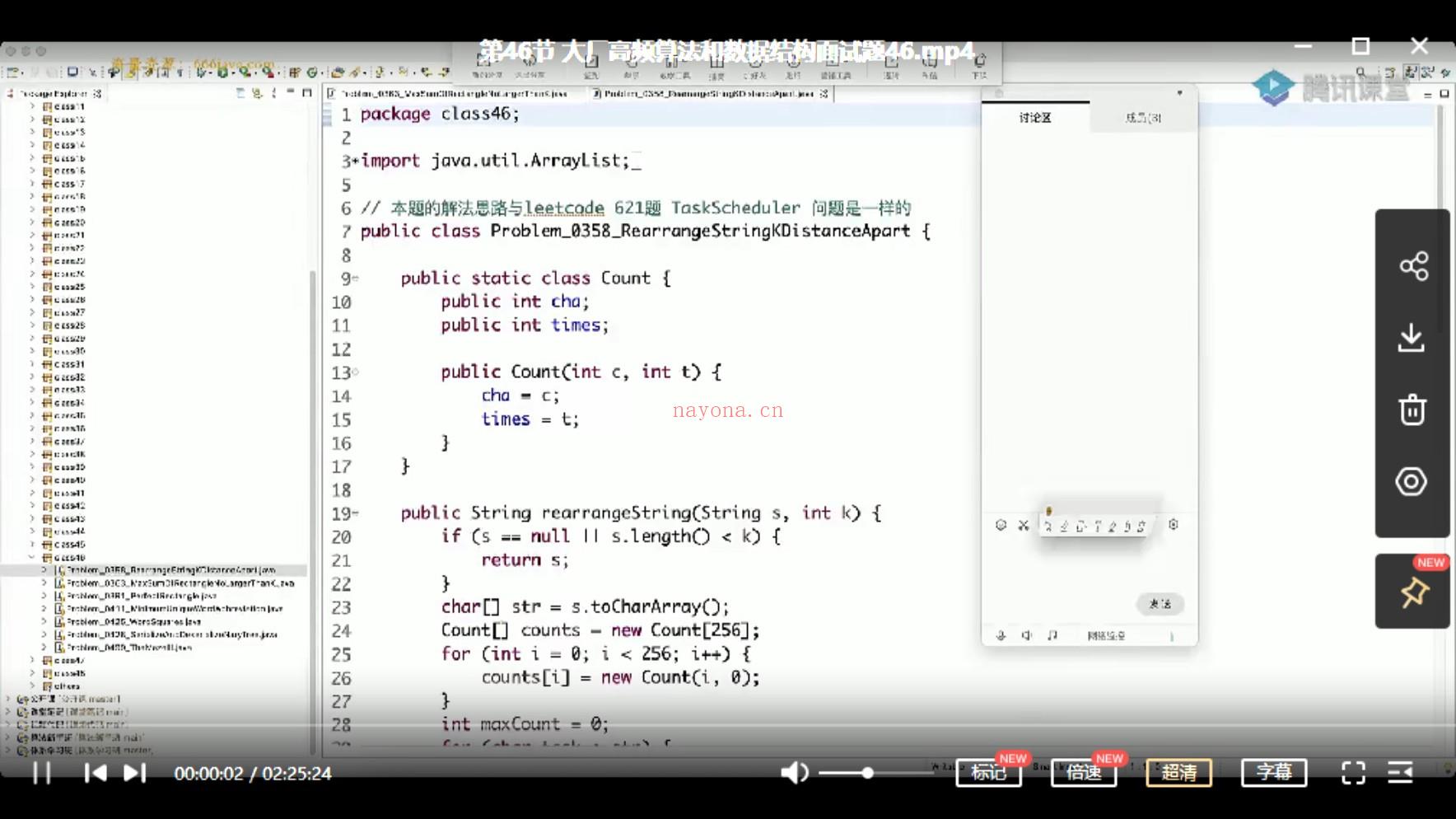The height and width of the screenshot is (819, 1456).
Task: Click the New Java Class toolbar icon
Action: [x=312, y=73]
